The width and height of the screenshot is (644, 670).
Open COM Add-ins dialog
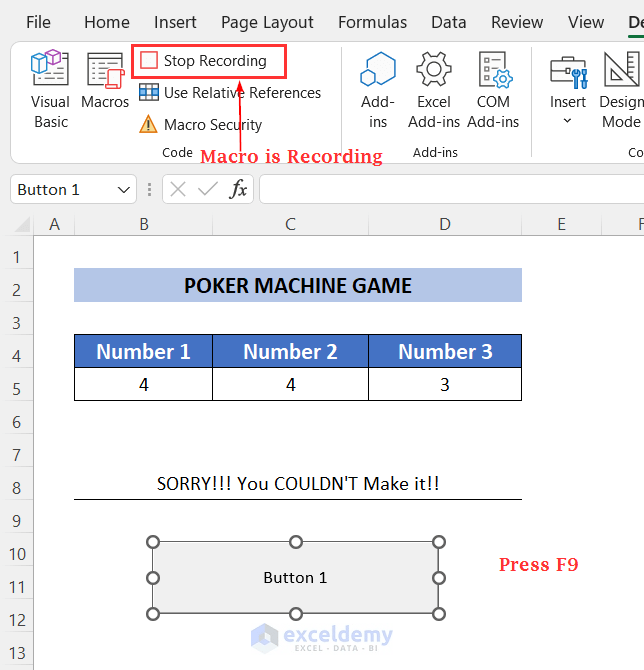[x=493, y=90]
